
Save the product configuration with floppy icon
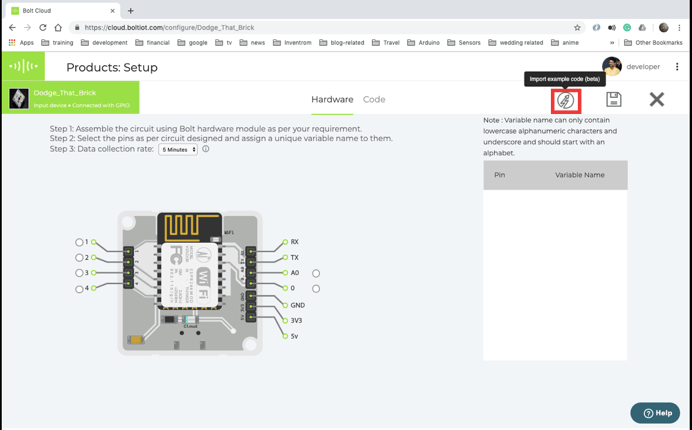tap(613, 99)
